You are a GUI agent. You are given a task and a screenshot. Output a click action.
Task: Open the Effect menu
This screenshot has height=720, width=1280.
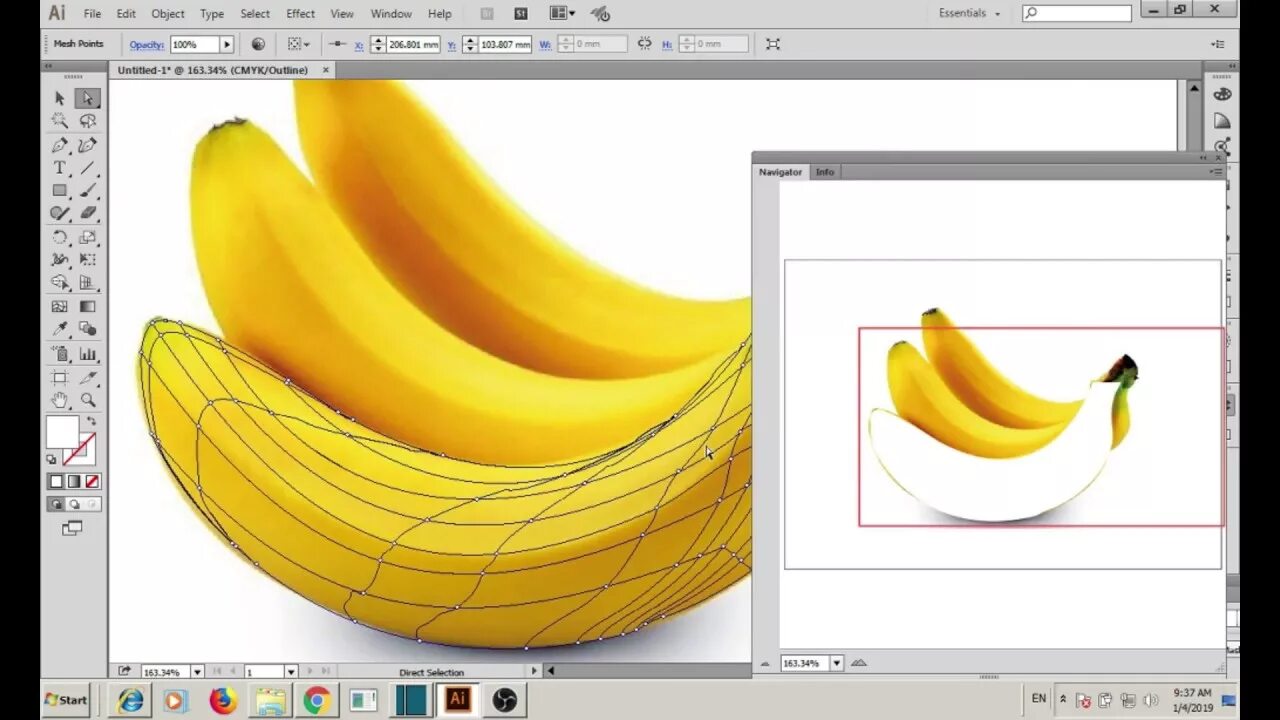point(300,14)
